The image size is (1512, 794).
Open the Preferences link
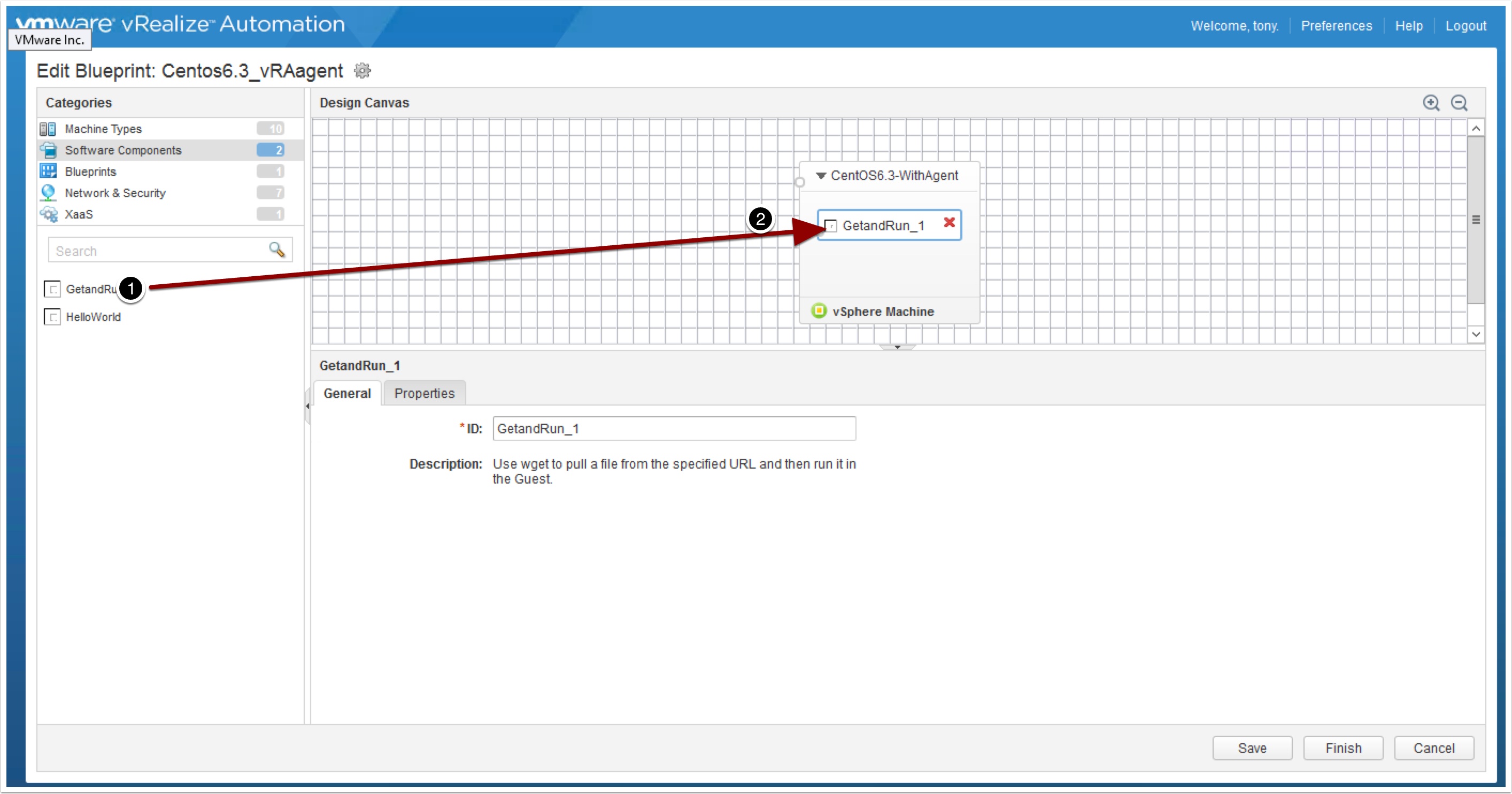[1336, 26]
